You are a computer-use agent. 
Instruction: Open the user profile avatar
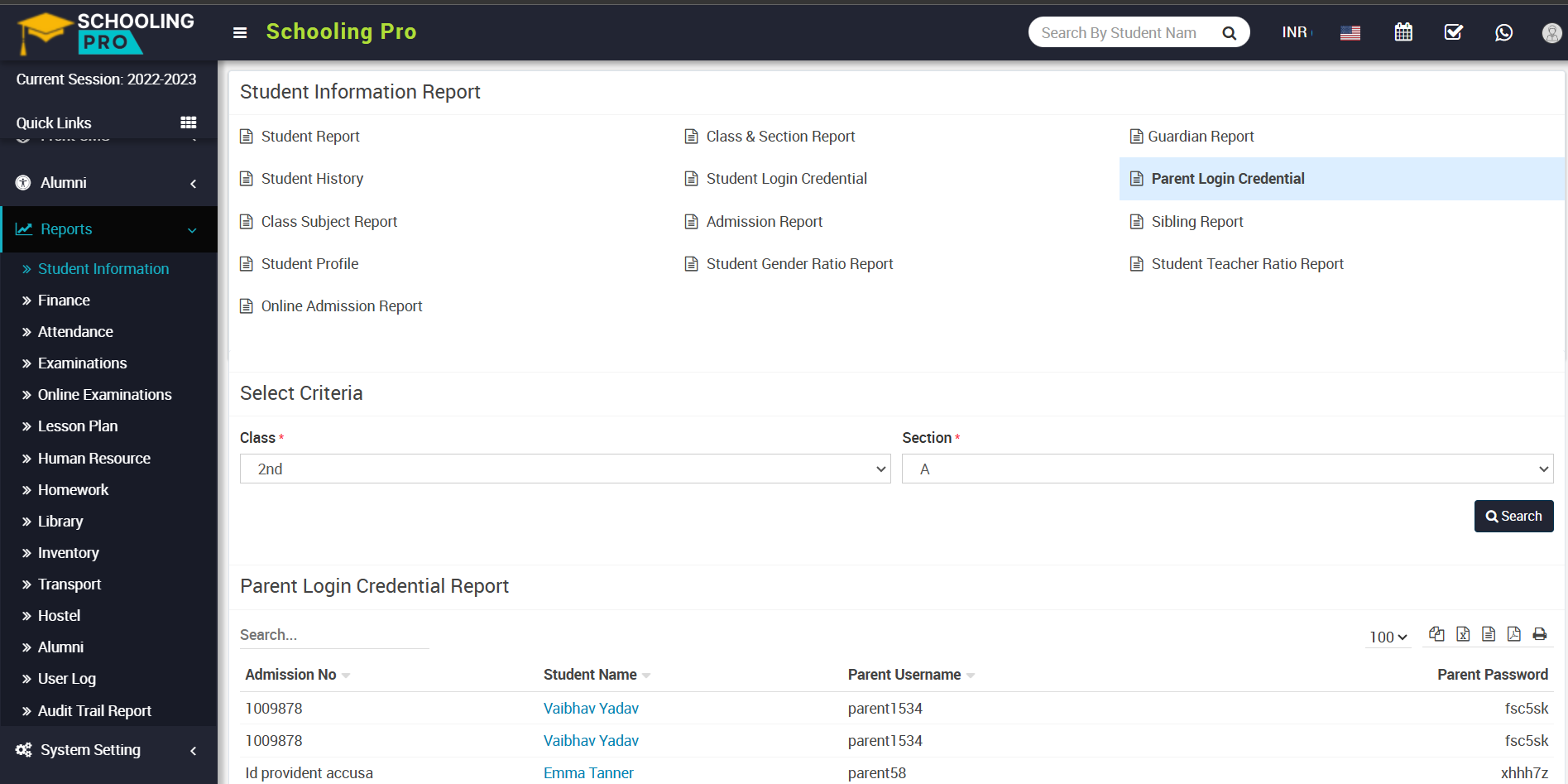(x=1551, y=32)
